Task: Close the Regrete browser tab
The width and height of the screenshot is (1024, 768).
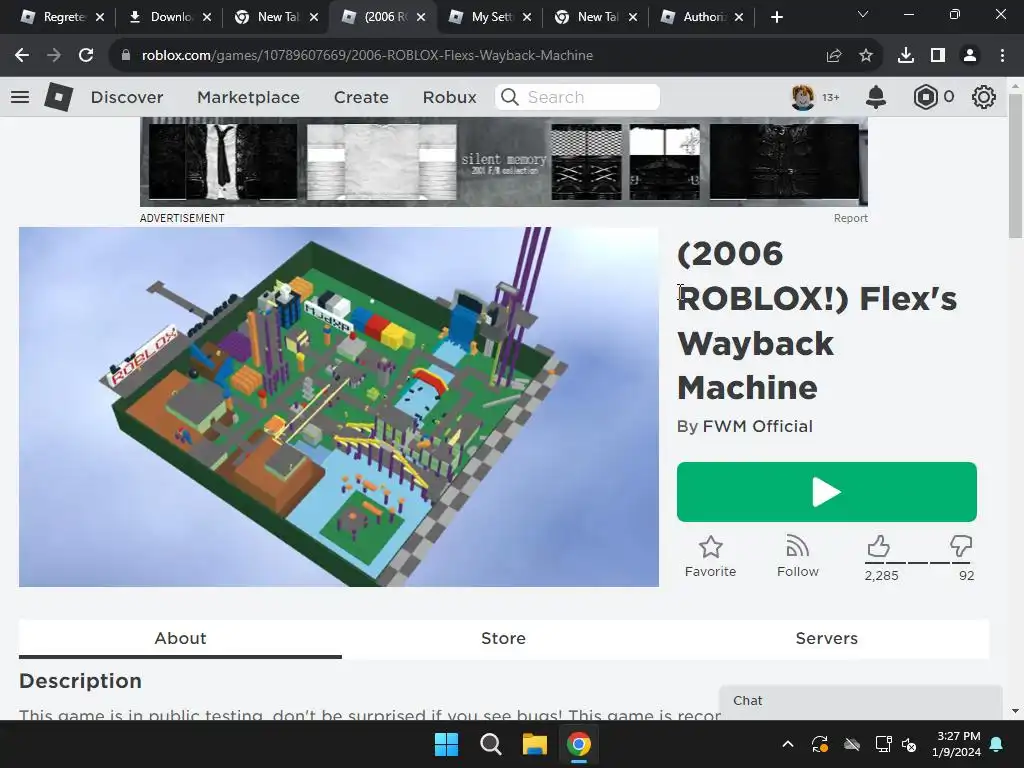Action: (100, 17)
